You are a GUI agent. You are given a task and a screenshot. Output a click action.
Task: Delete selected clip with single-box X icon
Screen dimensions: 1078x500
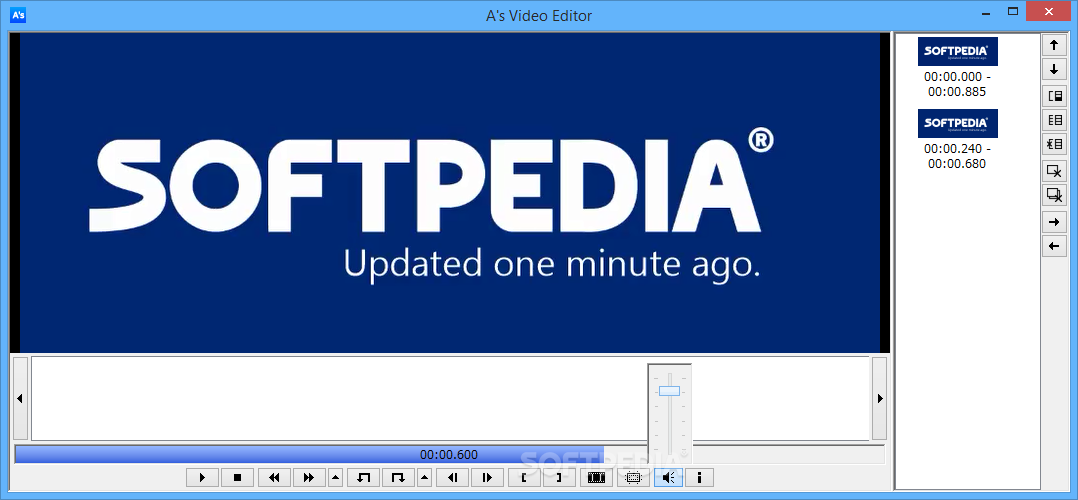pyautogui.click(x=1054, y=171)
